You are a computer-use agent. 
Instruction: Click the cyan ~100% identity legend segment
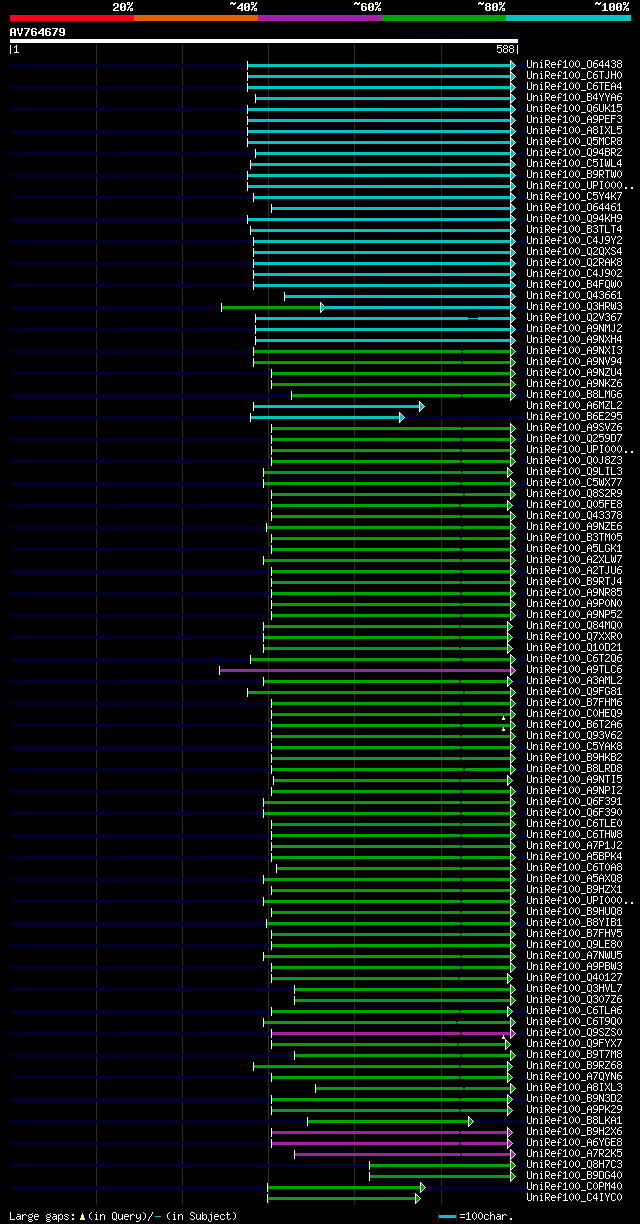tap(567, 18)
